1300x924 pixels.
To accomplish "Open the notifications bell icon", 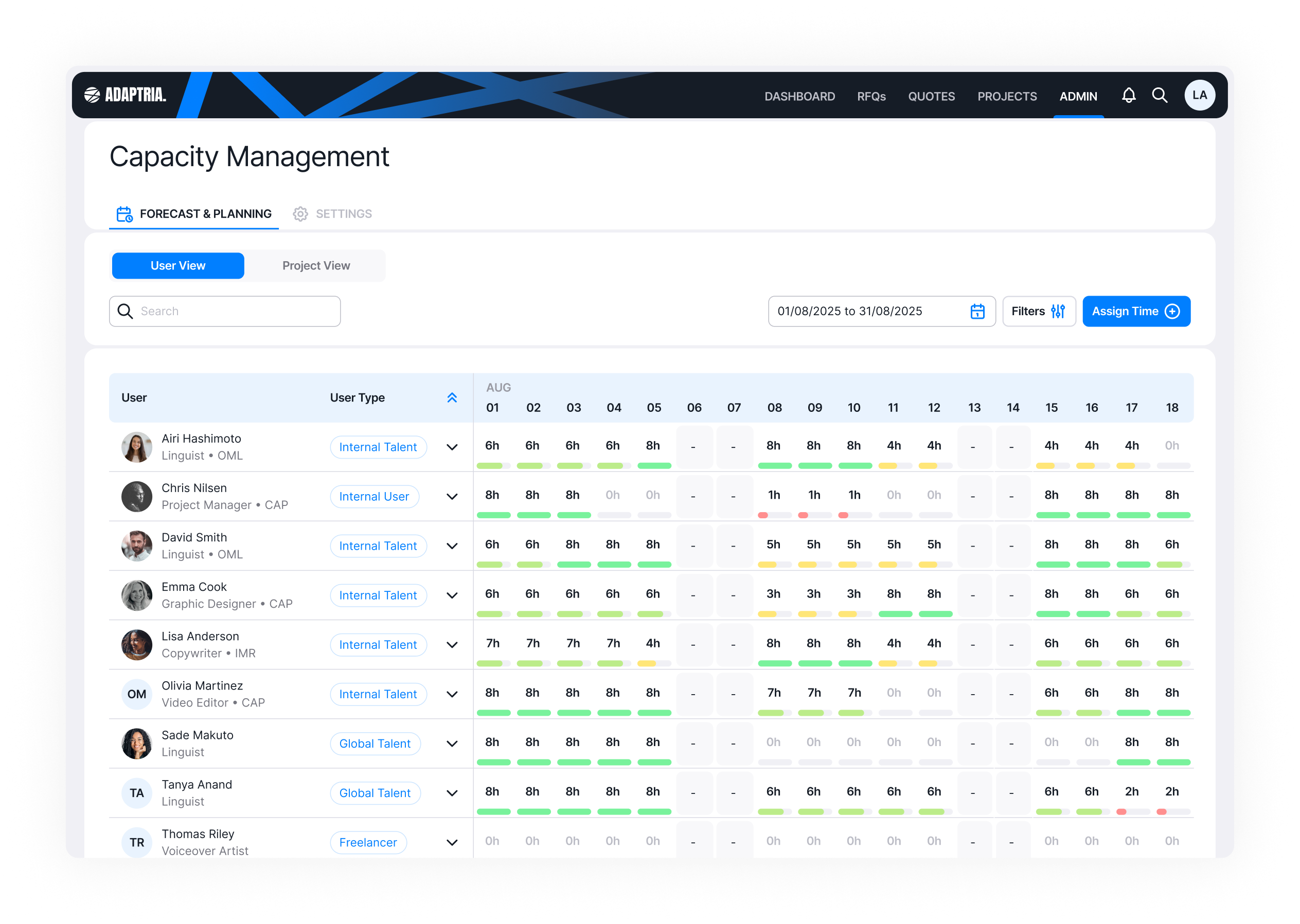I will [1128, 96].
